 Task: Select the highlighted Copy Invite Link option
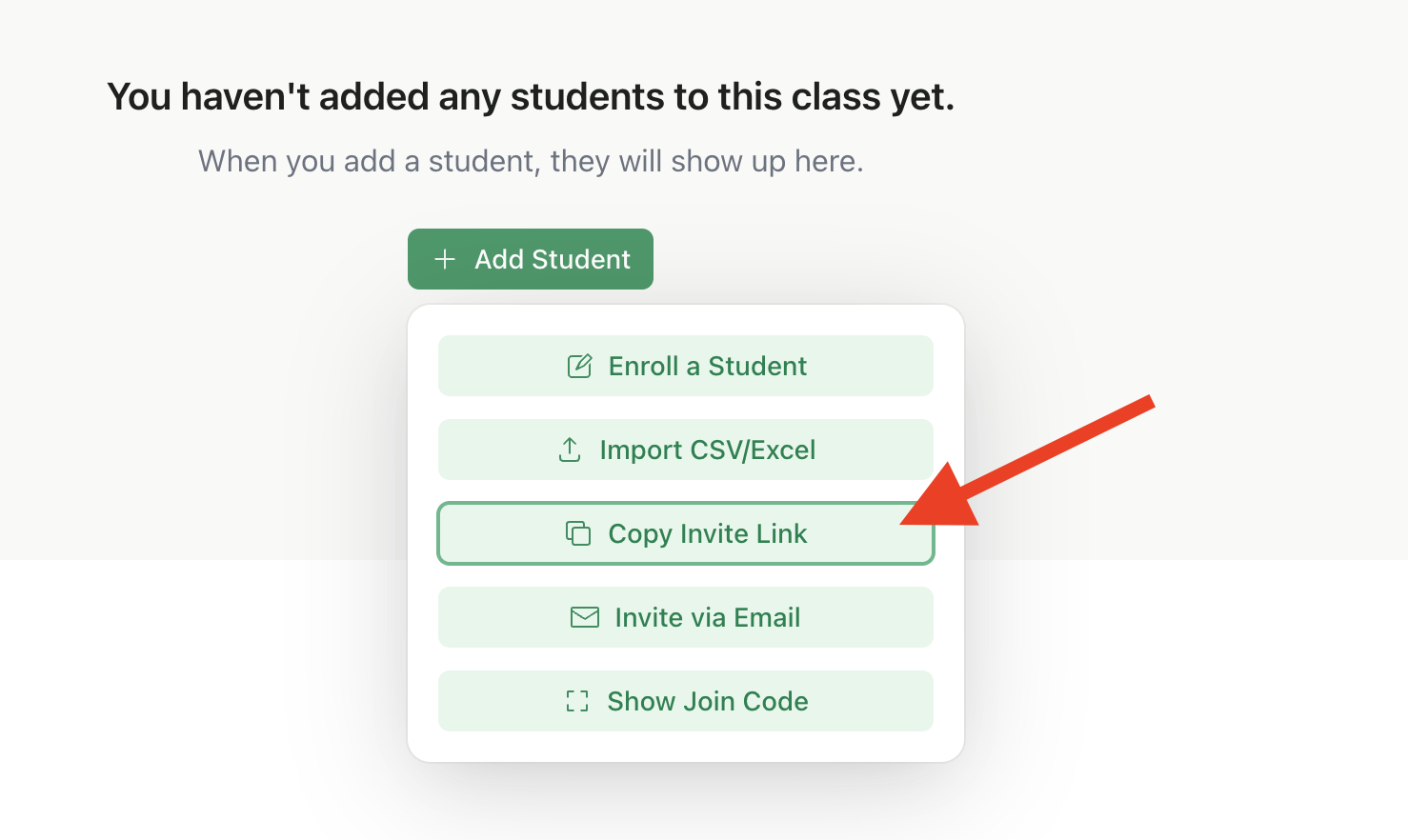coord(686,533)
